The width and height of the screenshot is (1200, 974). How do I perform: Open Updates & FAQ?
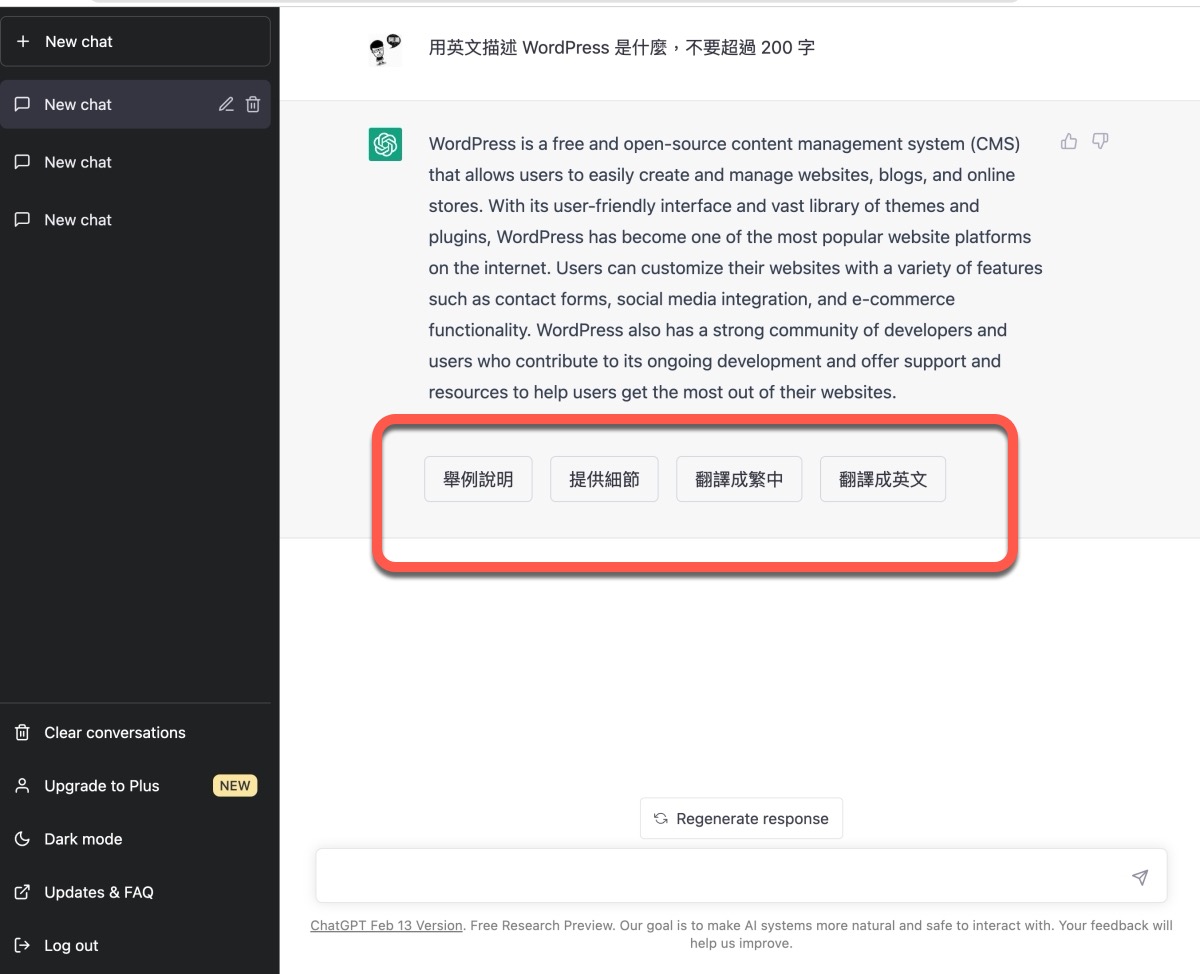point(135,892)
